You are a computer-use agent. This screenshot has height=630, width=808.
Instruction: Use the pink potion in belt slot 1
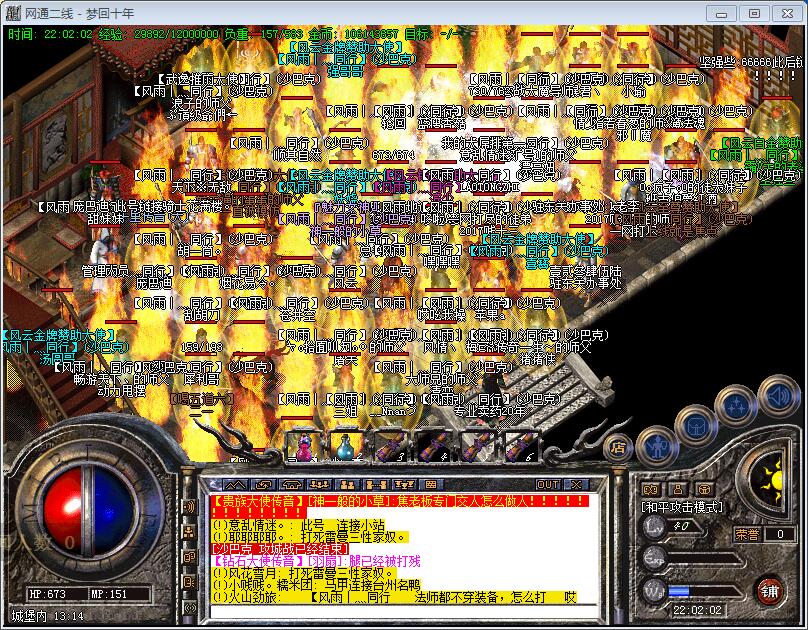pyautogui.click(x=304, y=447)
